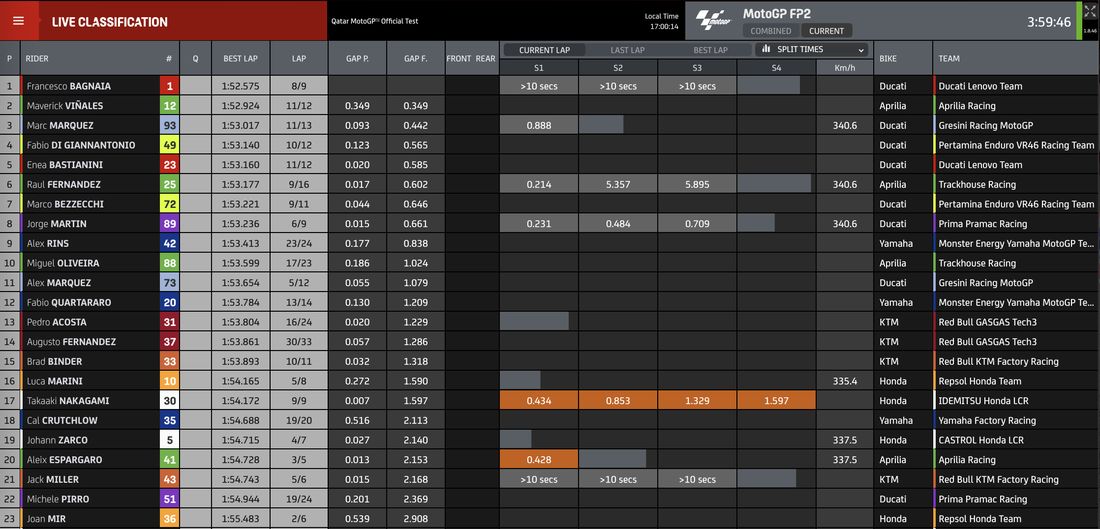
Task: Select rider Jack MILLER
Action: tap(53, 479)
